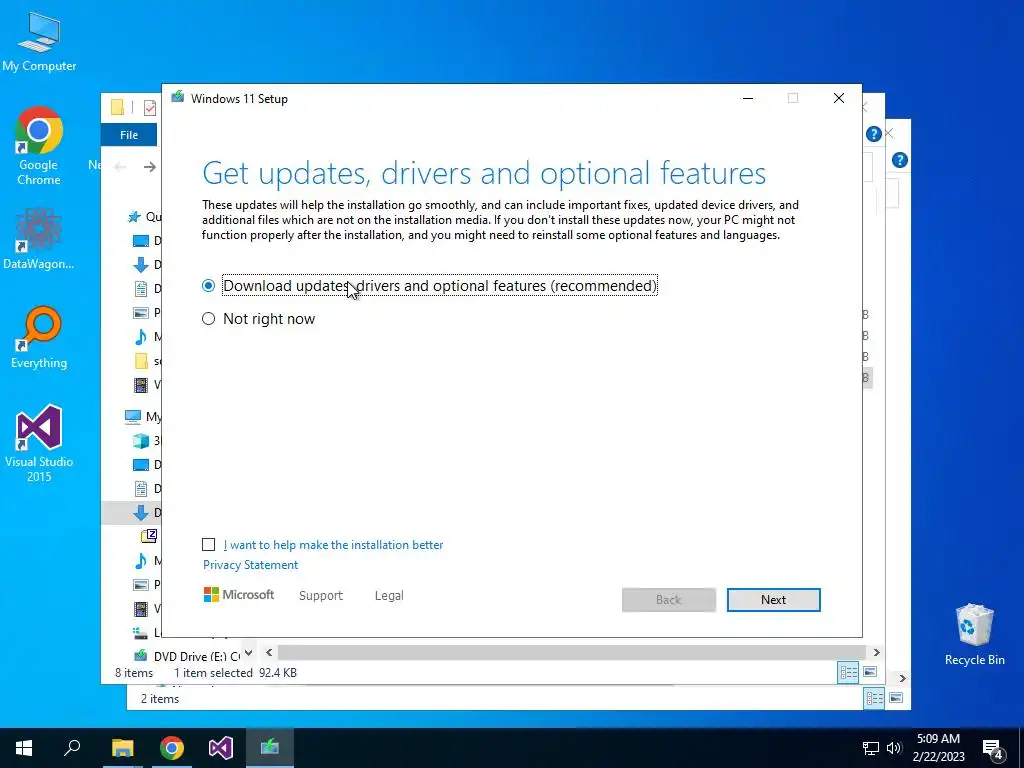Expand the DVD Drive navigation pane chevron
Screen dimensions: 1024x768
[249, 653]
